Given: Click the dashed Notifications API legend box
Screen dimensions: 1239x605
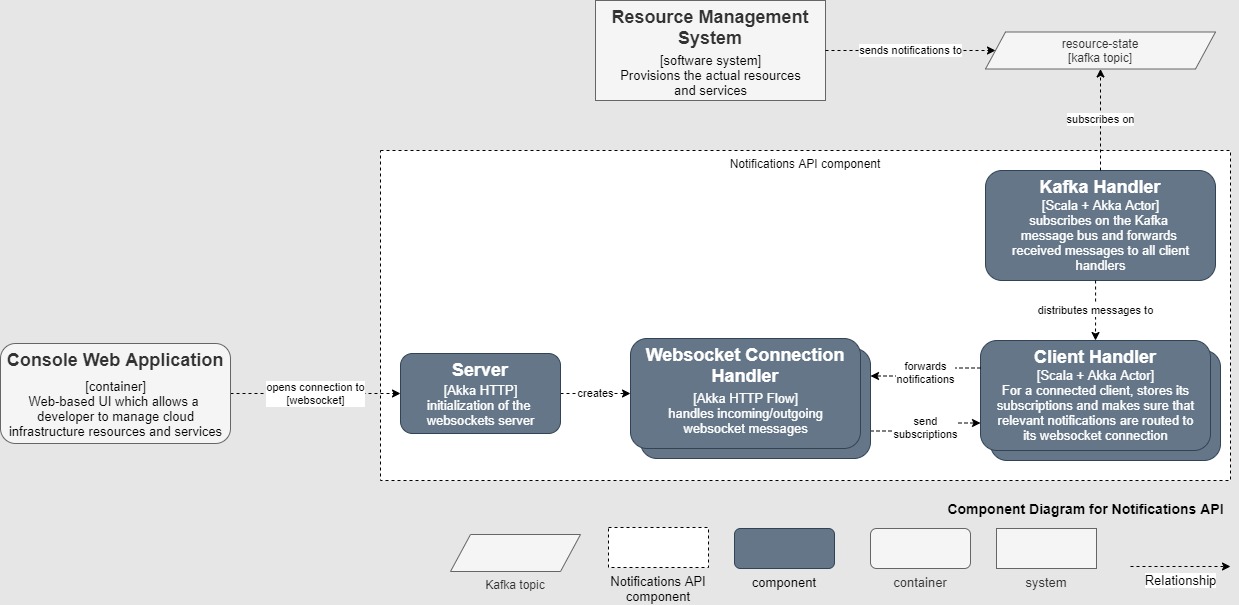Looking at the screenshot, I should [x=658, y=548].
